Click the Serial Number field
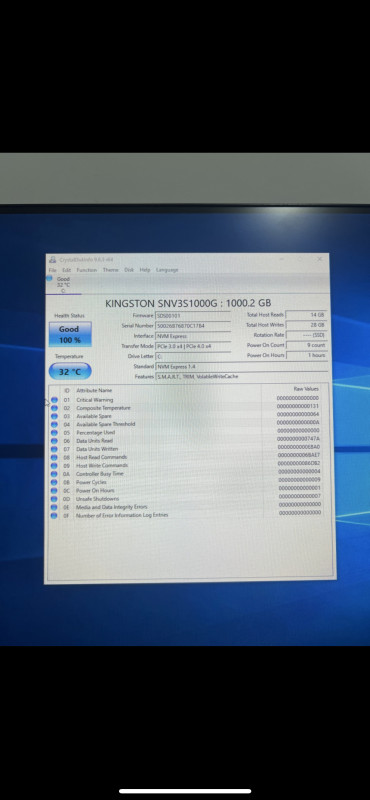 click(193, 326)
